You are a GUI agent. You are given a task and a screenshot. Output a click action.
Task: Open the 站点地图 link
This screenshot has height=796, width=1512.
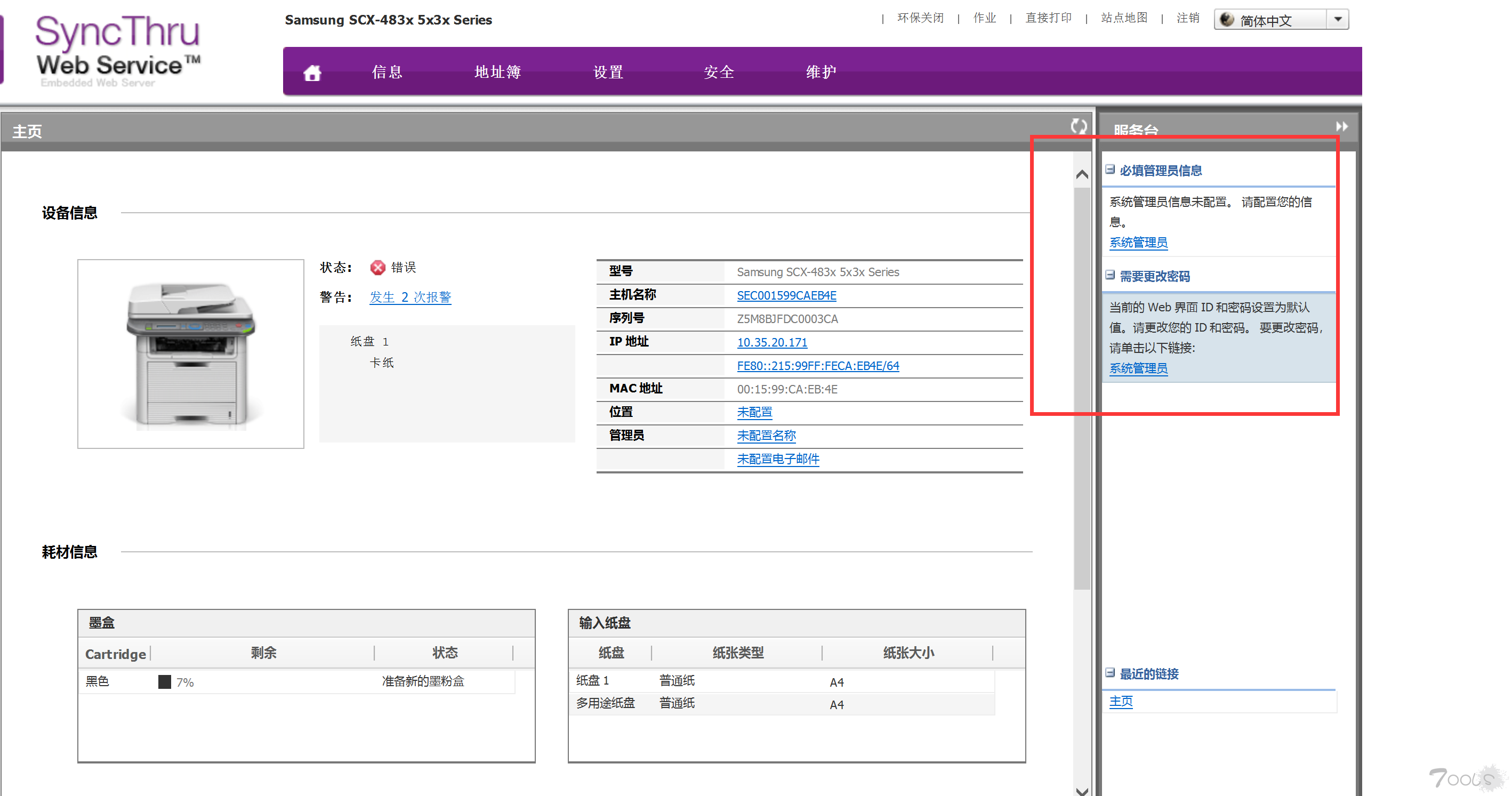tap(1124, 18)
